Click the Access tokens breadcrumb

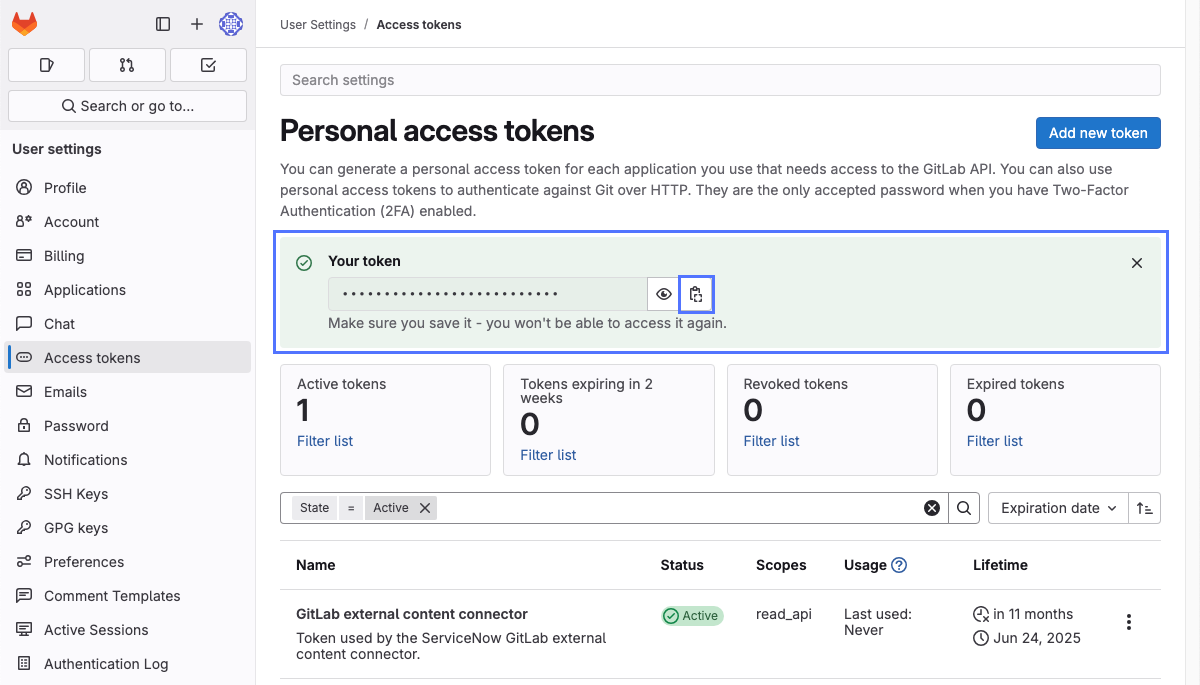tap(419, 25)
